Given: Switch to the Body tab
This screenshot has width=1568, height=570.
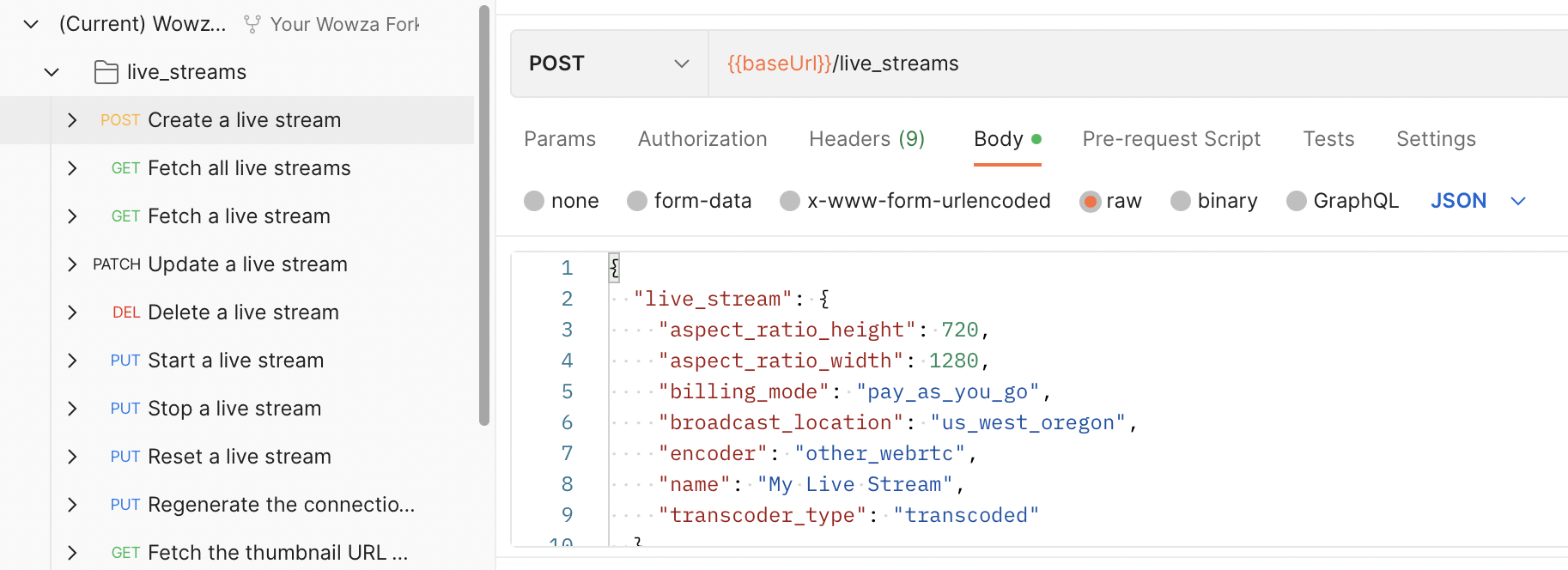Looking at the screenshot, I should pos(1007,139).
